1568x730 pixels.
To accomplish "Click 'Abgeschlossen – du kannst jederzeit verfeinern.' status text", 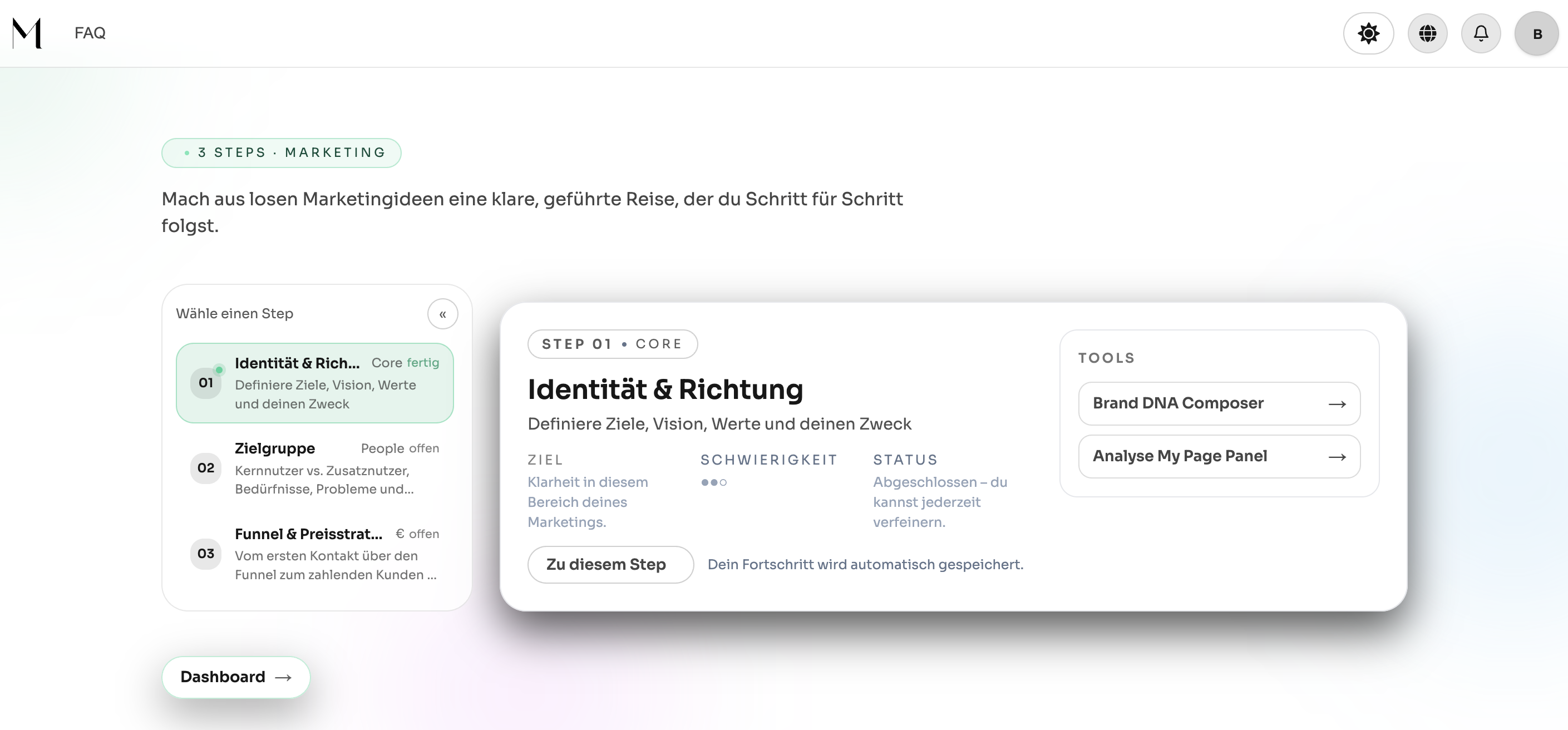I will [940, 502].
